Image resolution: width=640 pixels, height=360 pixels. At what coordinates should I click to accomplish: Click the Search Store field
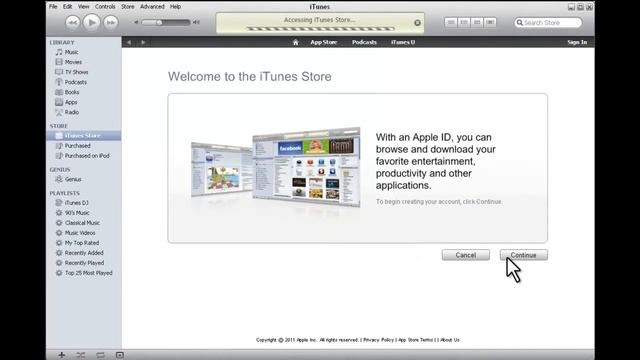pyautogui.click(x=548, y=22)
